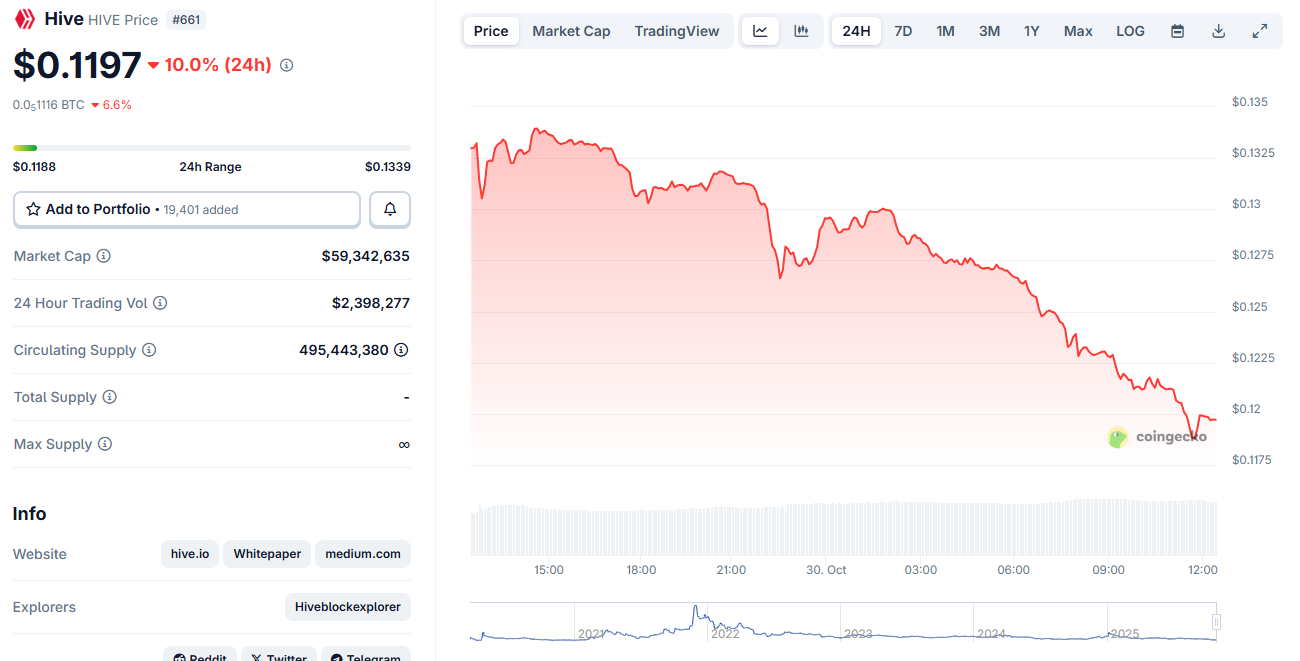Toggle LOG scale on chart
The width and height of the screenshot is (1300, 661).
1130,31
